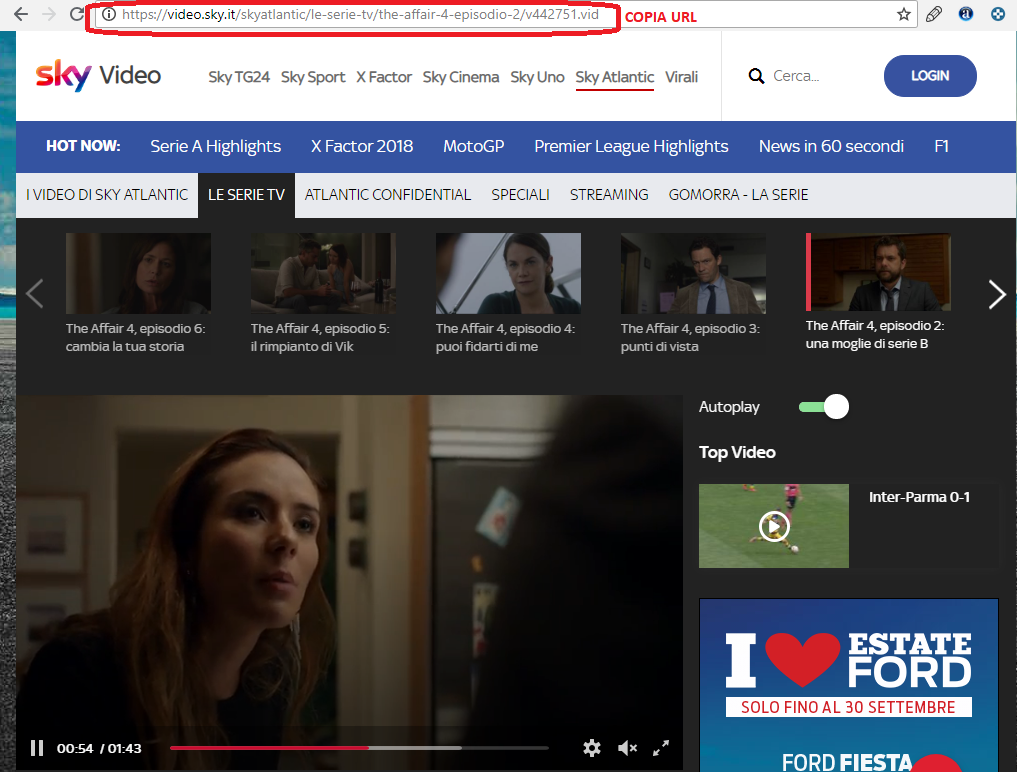Click the LOGIN button
This screenshot has width=1017, height=772.
930,76
